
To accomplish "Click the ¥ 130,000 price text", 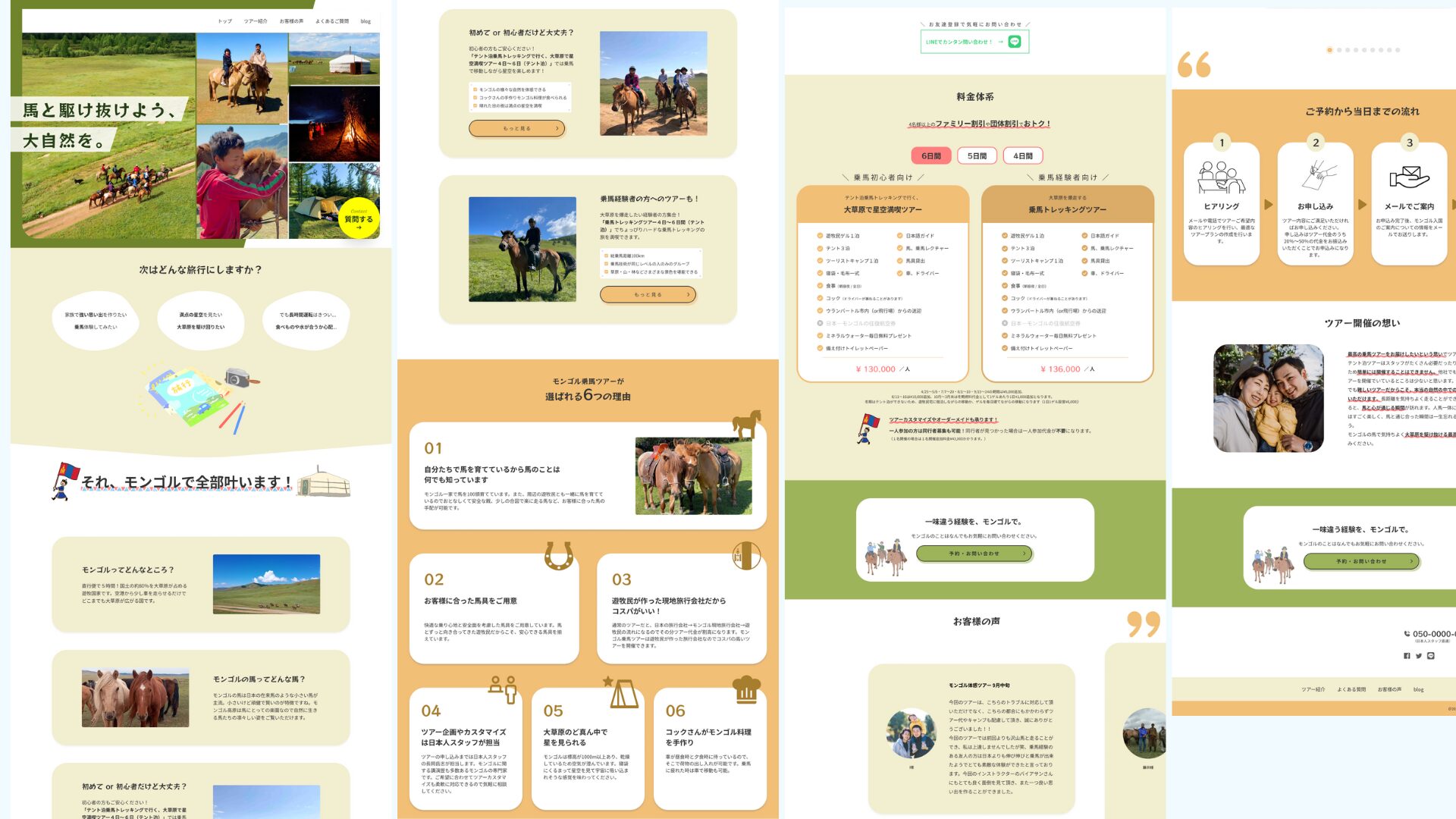I will (x=875, y=369).
